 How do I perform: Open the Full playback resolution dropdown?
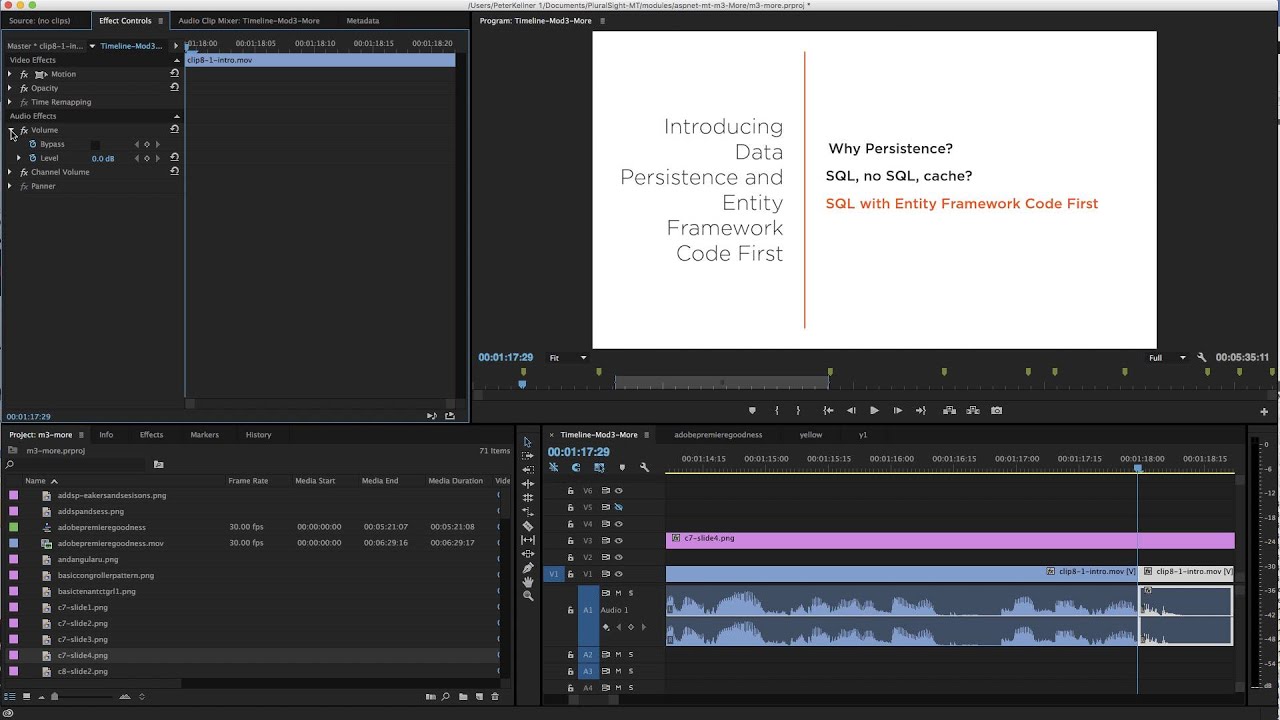[1167, 357]
